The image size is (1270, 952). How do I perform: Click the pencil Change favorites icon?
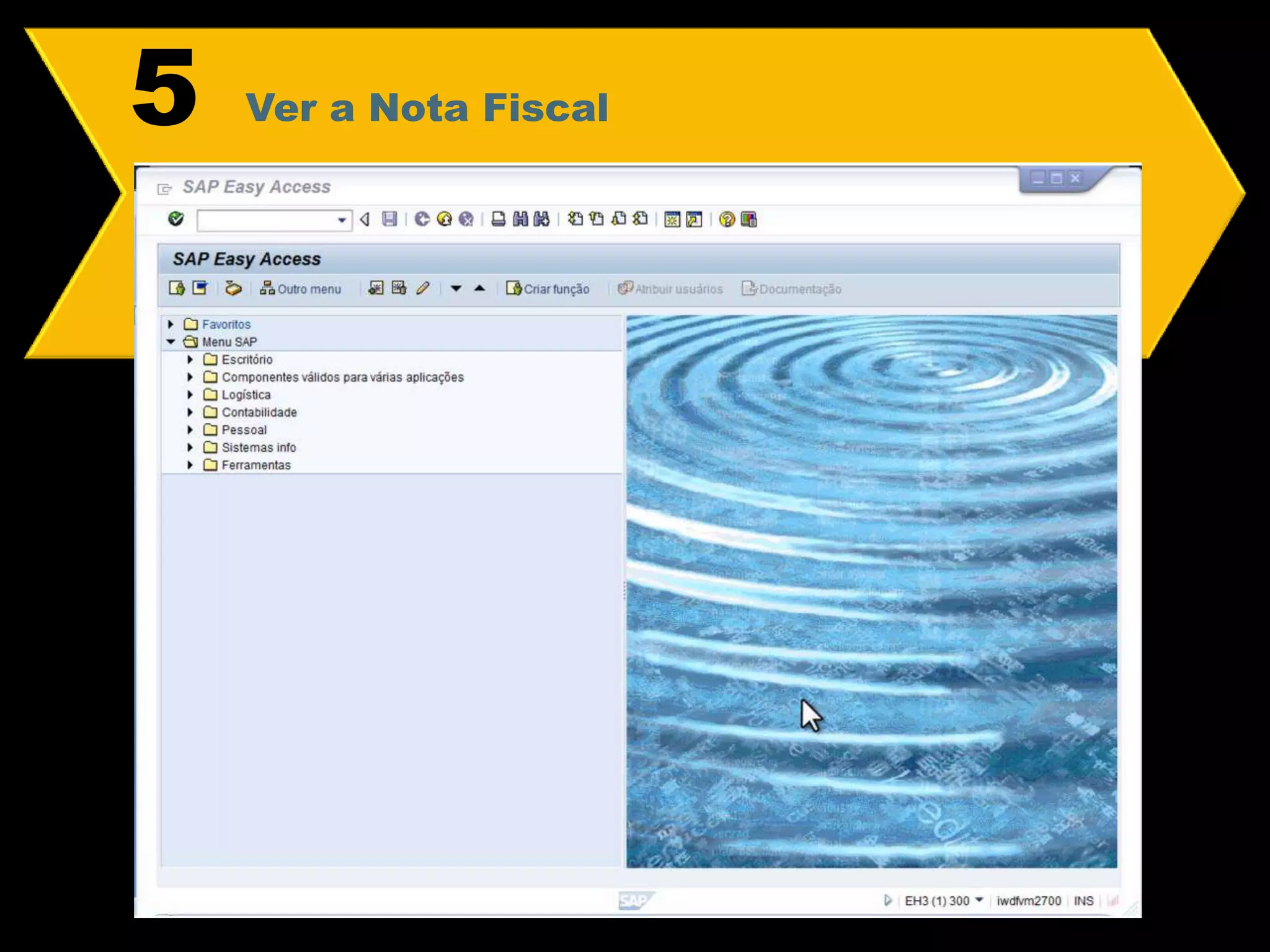pyautogui.click(x=423, y=288)
